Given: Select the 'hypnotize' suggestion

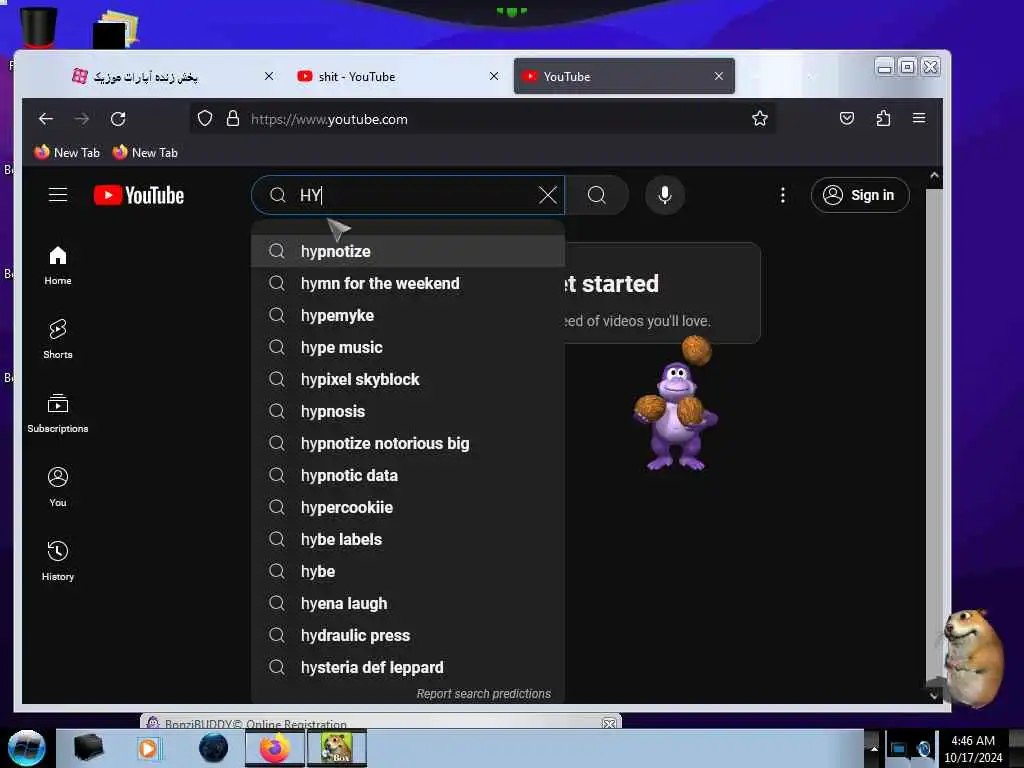Looking at the screenshot, I should click(x=408, y=251).
